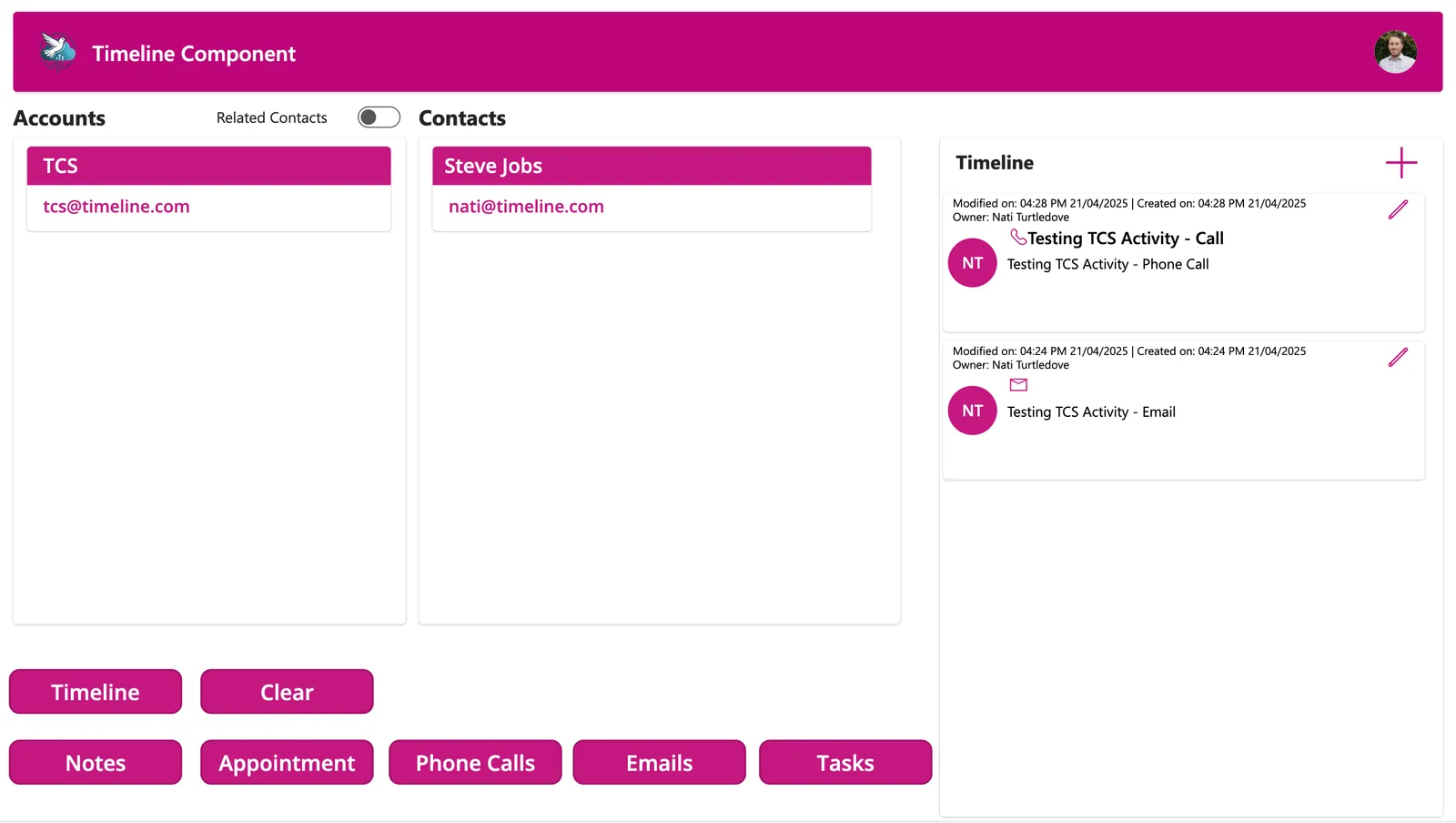The height and width of the screenshot is (823, 1456).
Task: Open nati@timeline.com email link
Action: tap(526, 207)
